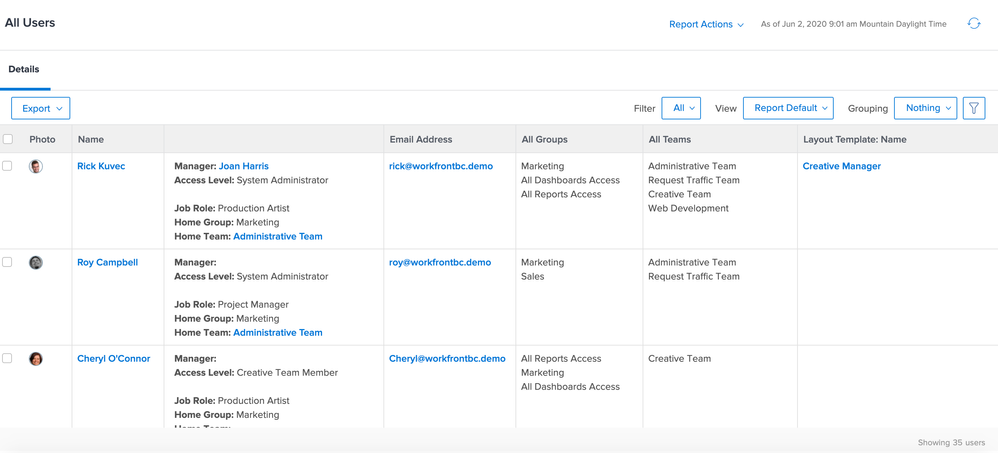Click Cheryl O'Connor's profile photo

point(36,359)
